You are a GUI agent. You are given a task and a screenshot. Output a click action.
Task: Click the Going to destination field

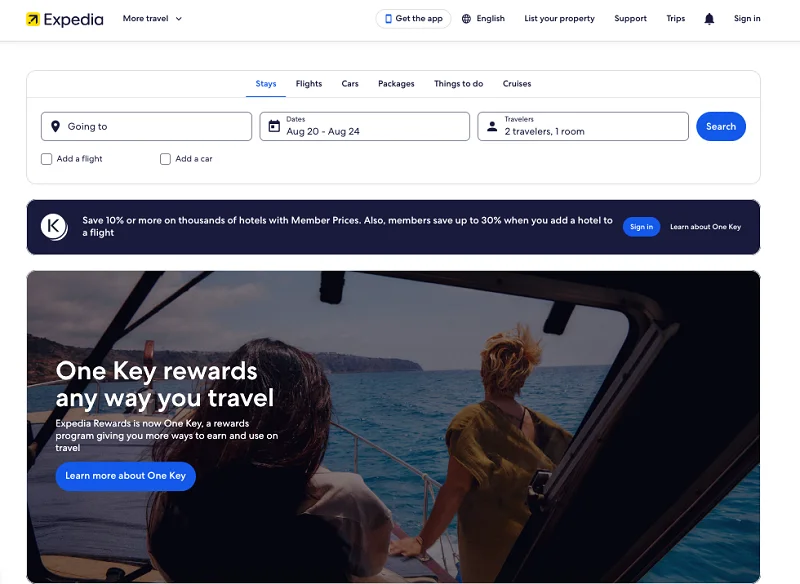146,126
